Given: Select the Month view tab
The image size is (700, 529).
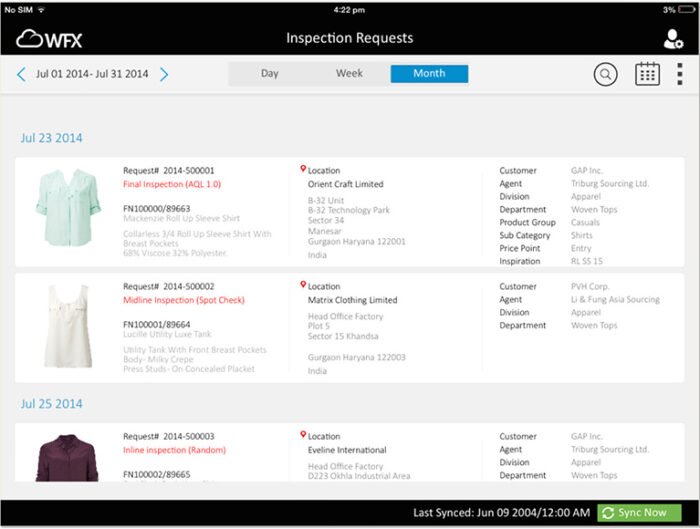Looking at the screenshot, I should coord(429,74).
